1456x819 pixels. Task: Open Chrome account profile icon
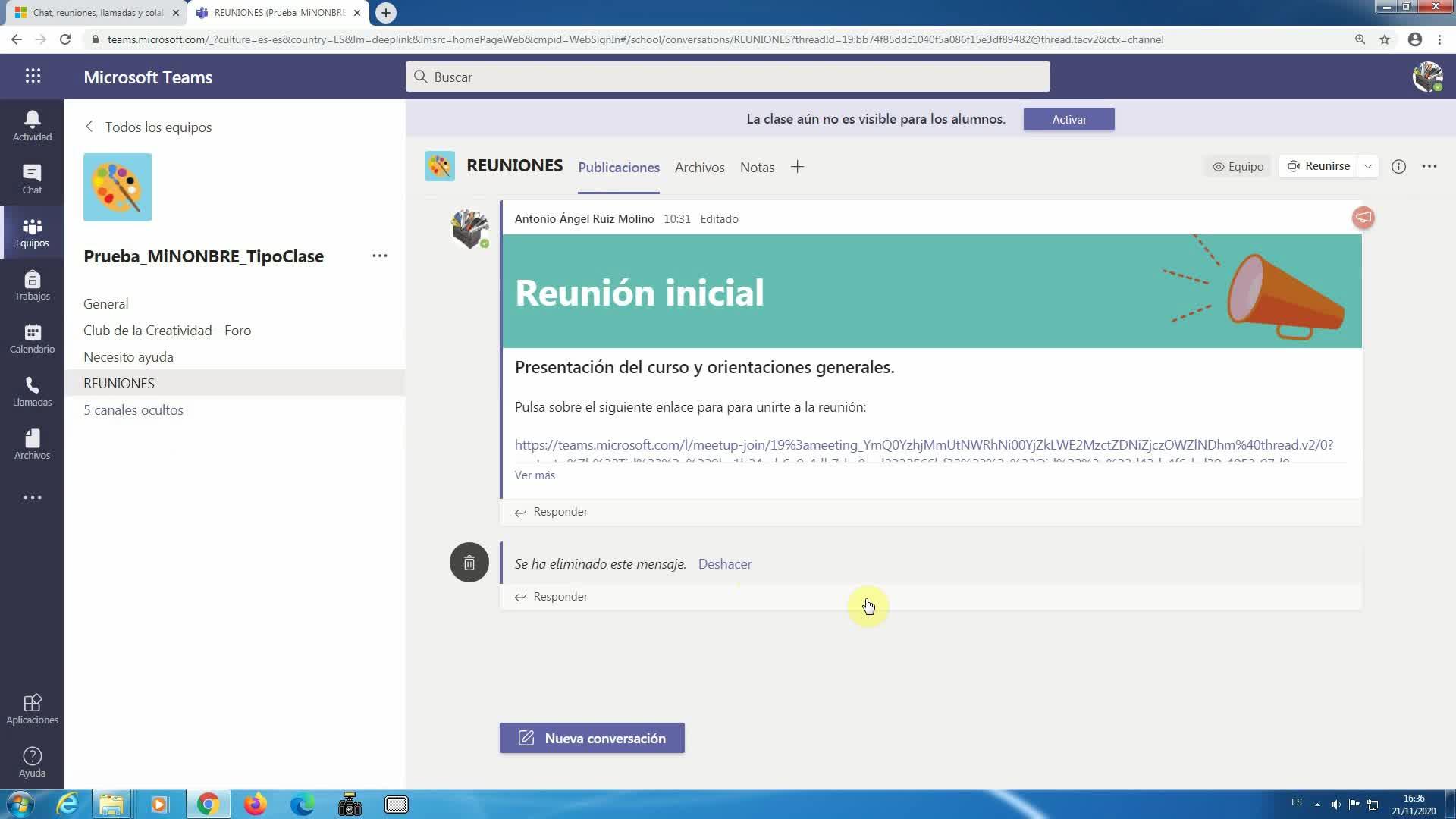click(x=1415, y=39)
